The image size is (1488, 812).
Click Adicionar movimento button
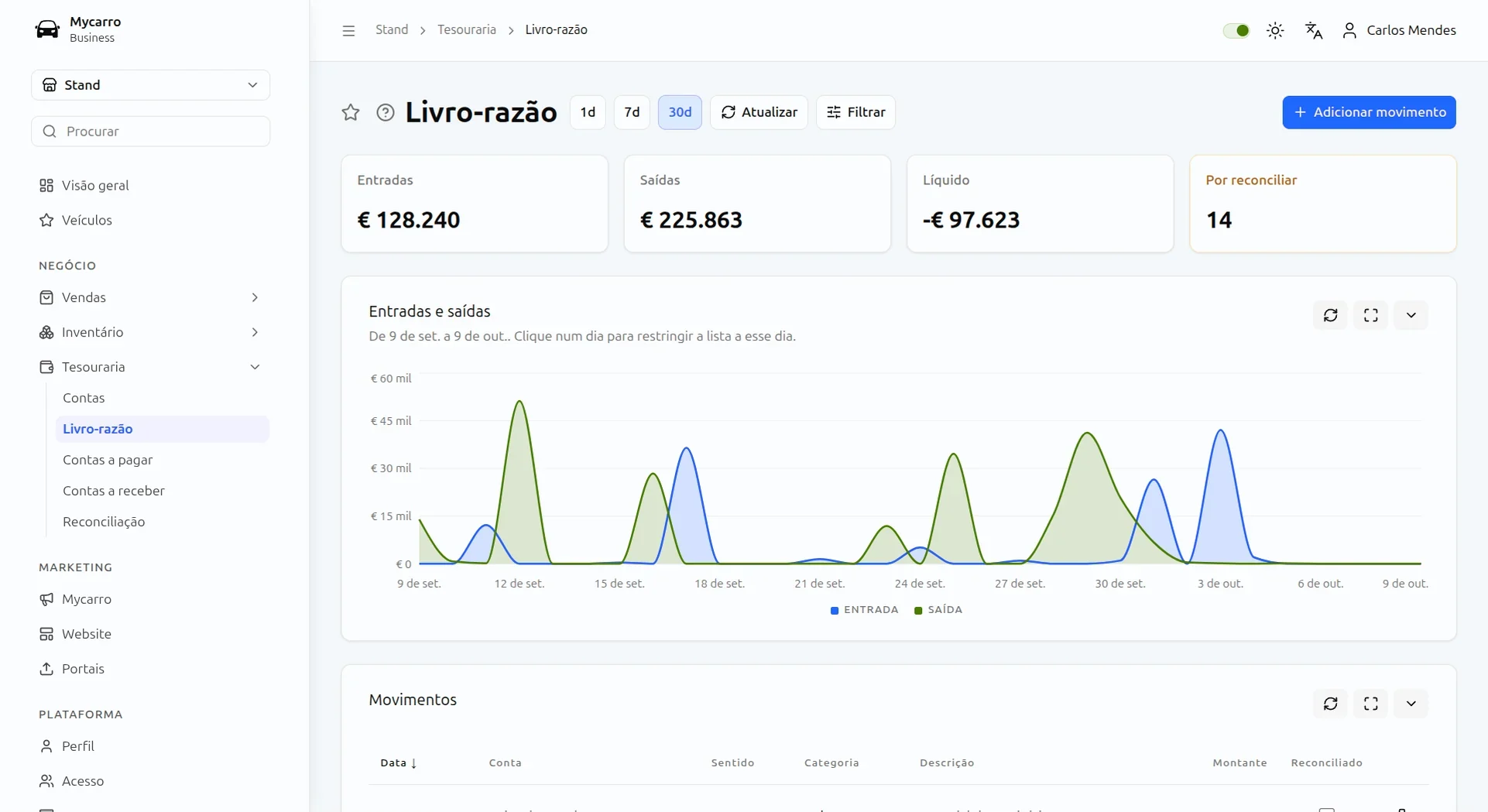point(1369,112)
